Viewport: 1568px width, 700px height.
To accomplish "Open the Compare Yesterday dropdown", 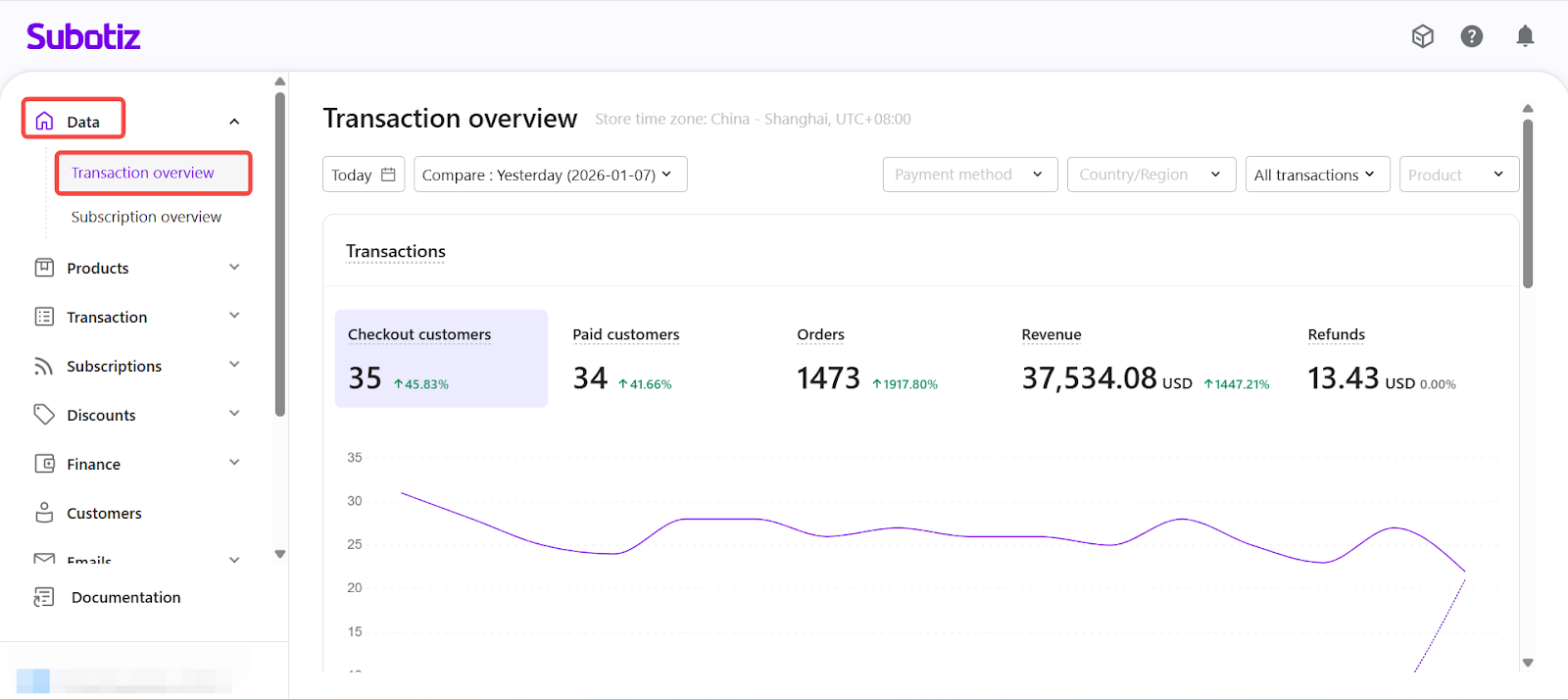I will (550, 175).
